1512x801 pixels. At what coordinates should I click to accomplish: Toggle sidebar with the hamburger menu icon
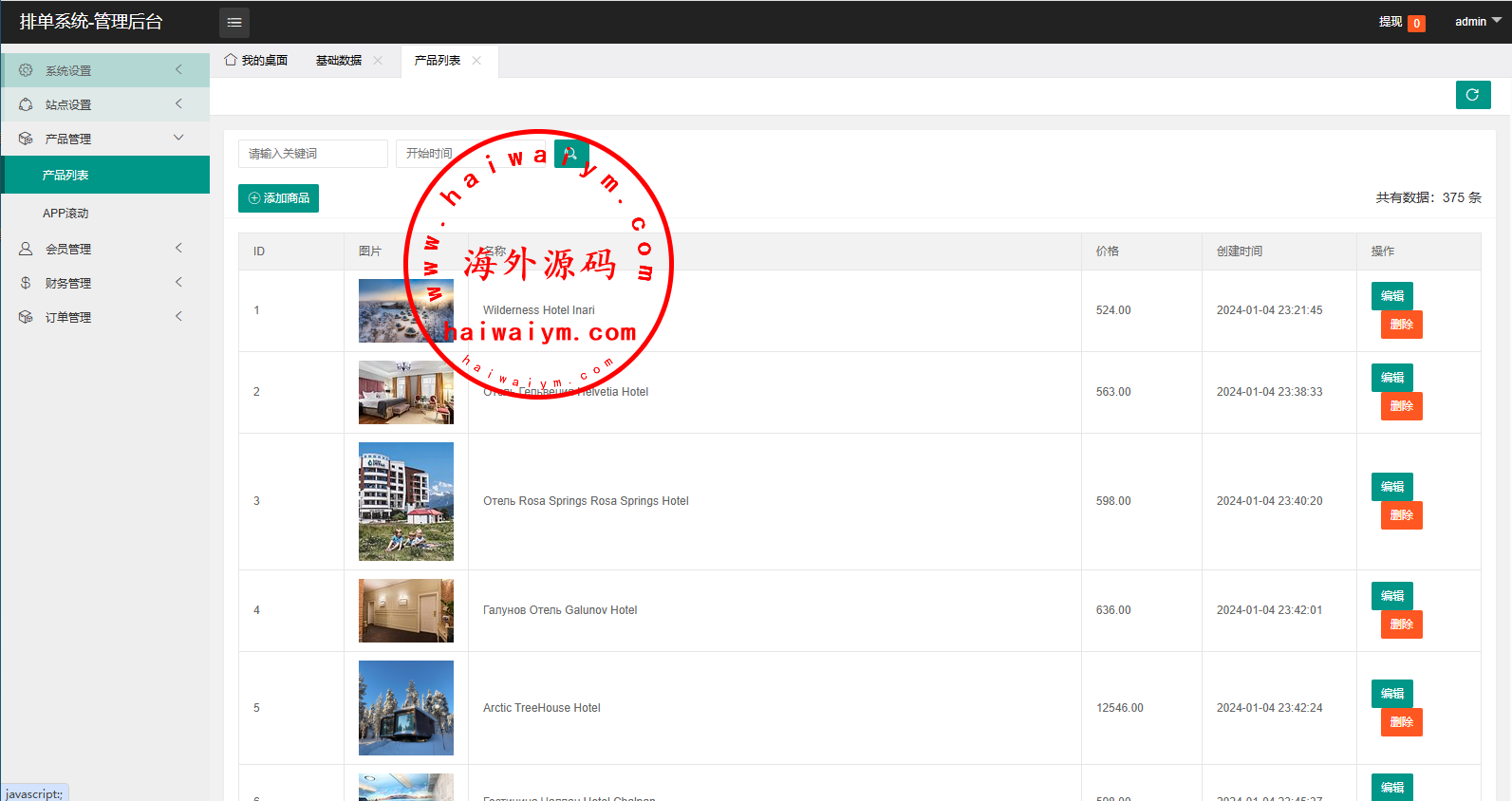tap(234, 22)
